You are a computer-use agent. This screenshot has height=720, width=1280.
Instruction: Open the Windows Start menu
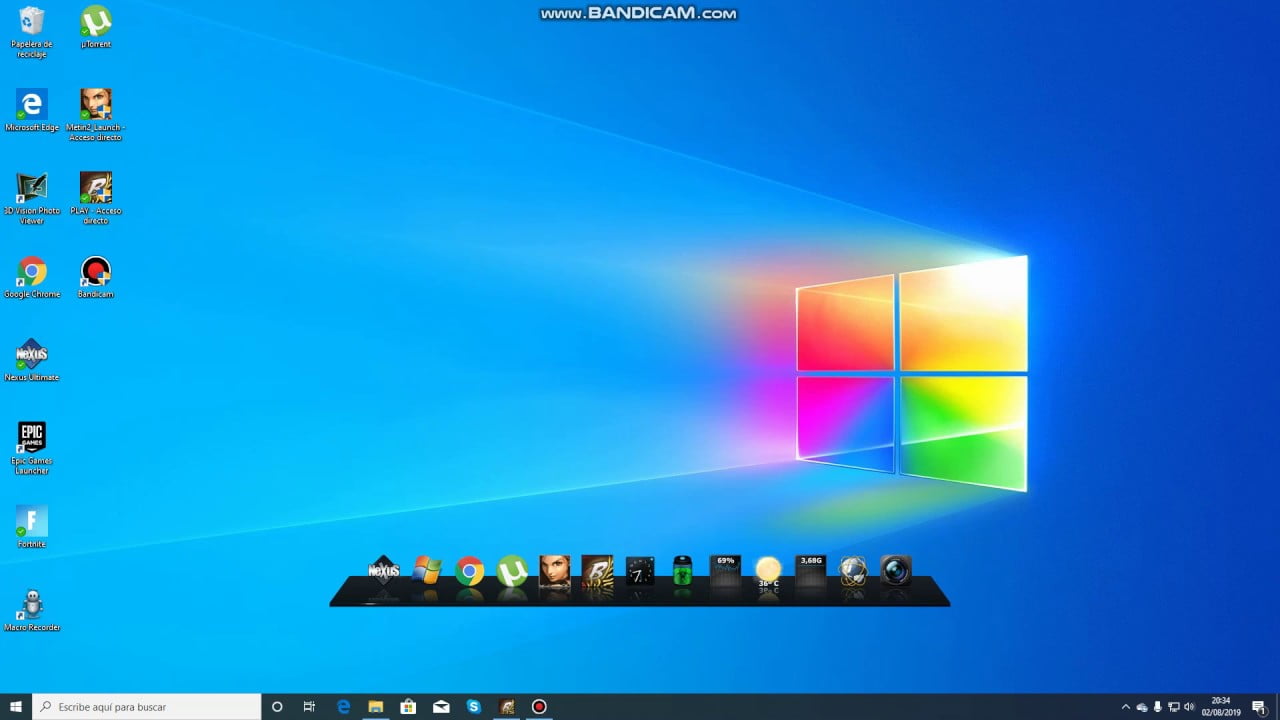[16, 707]
